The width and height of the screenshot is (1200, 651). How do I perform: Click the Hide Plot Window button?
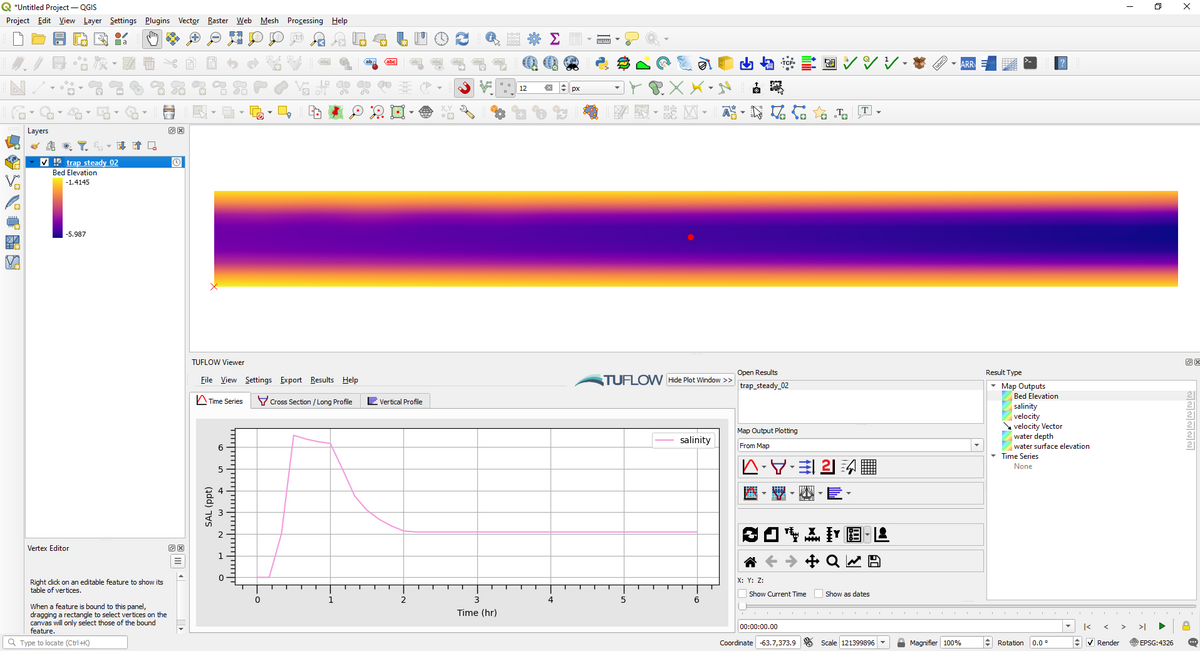[698, 379]
